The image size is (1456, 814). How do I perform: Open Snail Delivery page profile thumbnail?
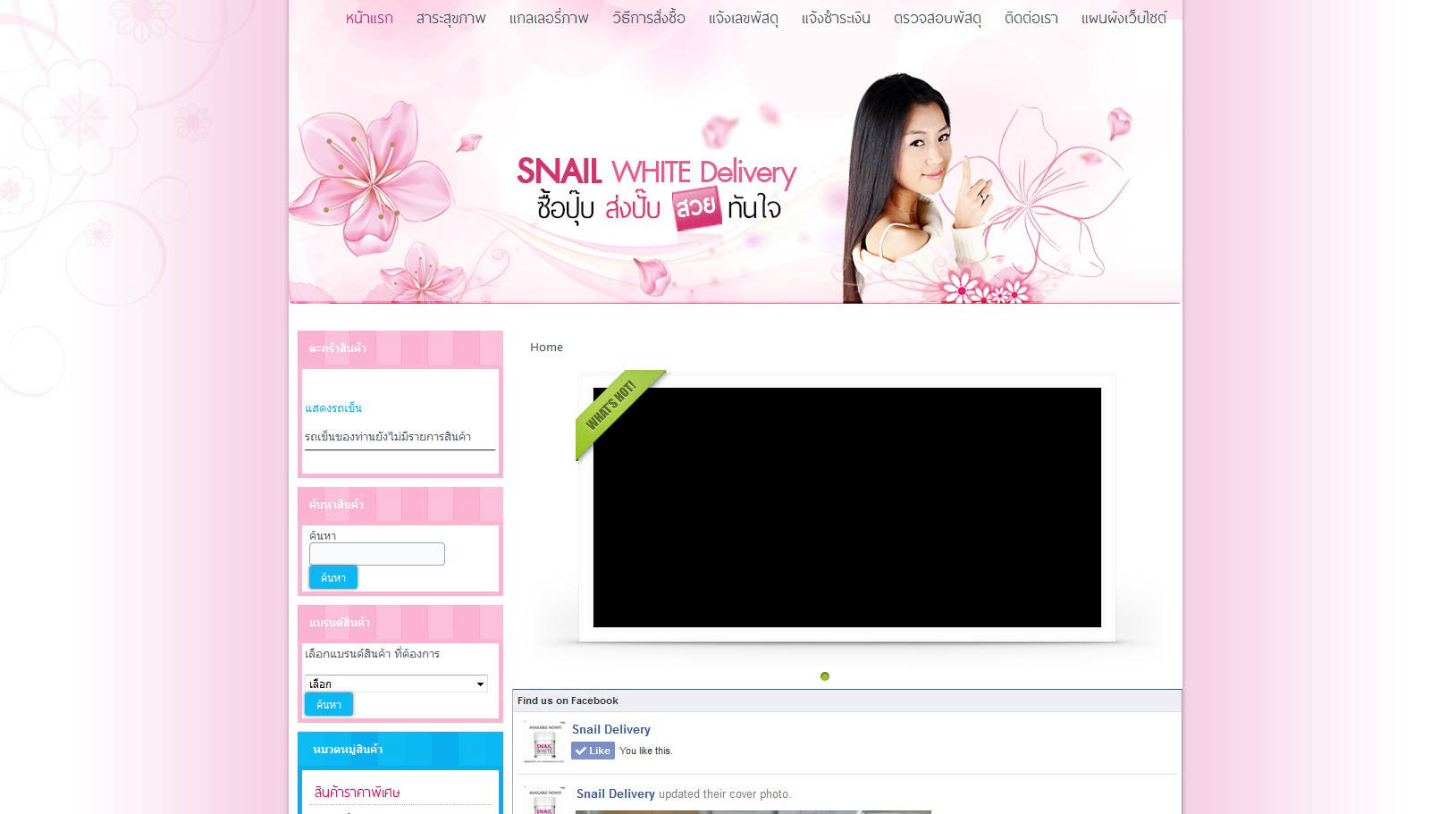(544, 742)
